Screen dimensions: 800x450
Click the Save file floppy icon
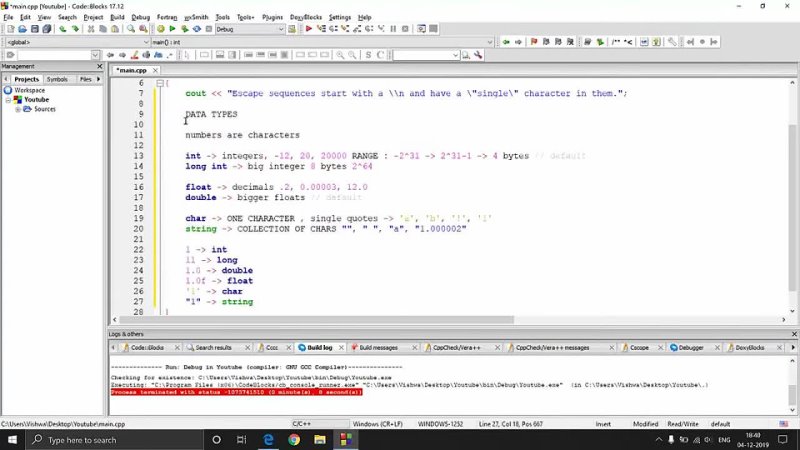tap(35, 29)
